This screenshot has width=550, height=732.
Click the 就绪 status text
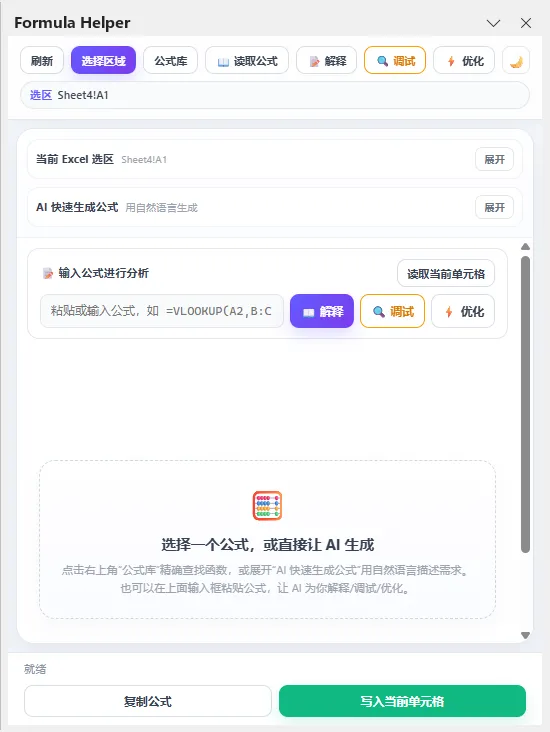click(x=35, y=669)
